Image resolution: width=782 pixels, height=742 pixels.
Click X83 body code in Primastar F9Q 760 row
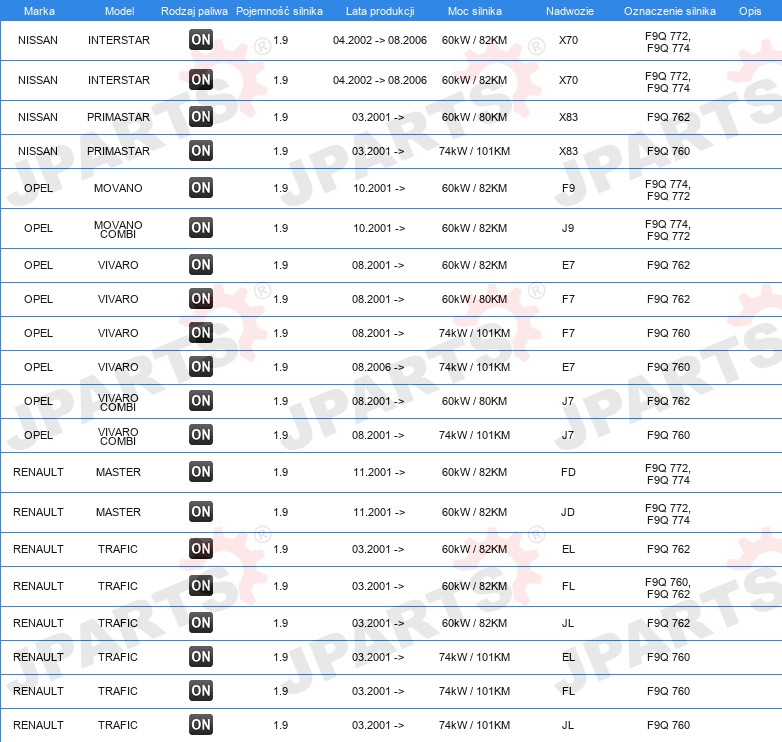pyautogui.click(x=568, y=151)
